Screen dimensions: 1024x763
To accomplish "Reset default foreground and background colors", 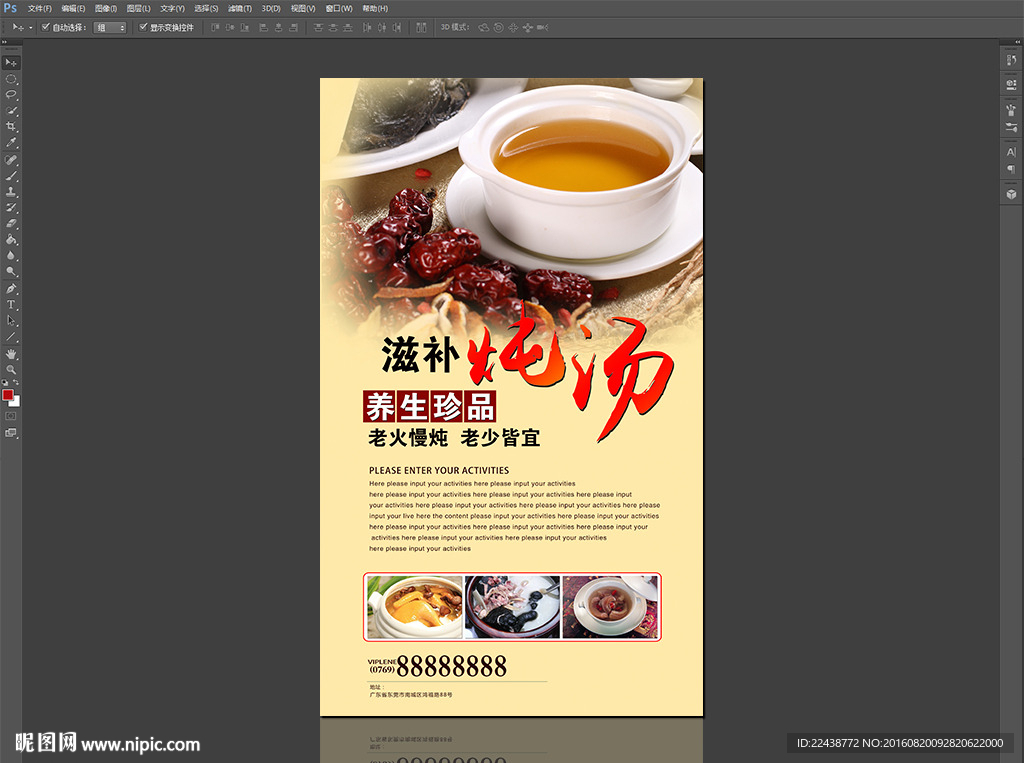I will click(x=5, y=383).
